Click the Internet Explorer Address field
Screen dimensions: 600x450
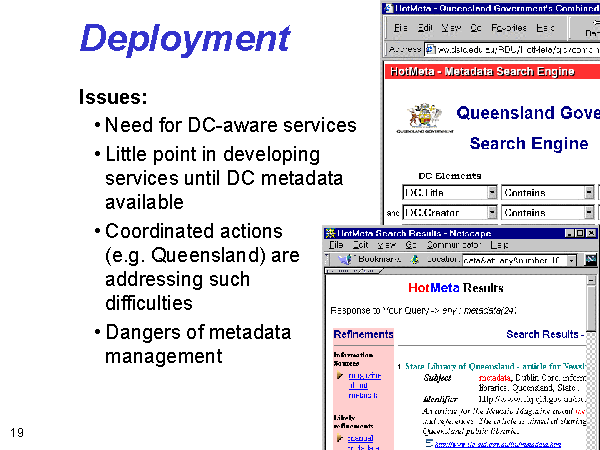(513, 49)
